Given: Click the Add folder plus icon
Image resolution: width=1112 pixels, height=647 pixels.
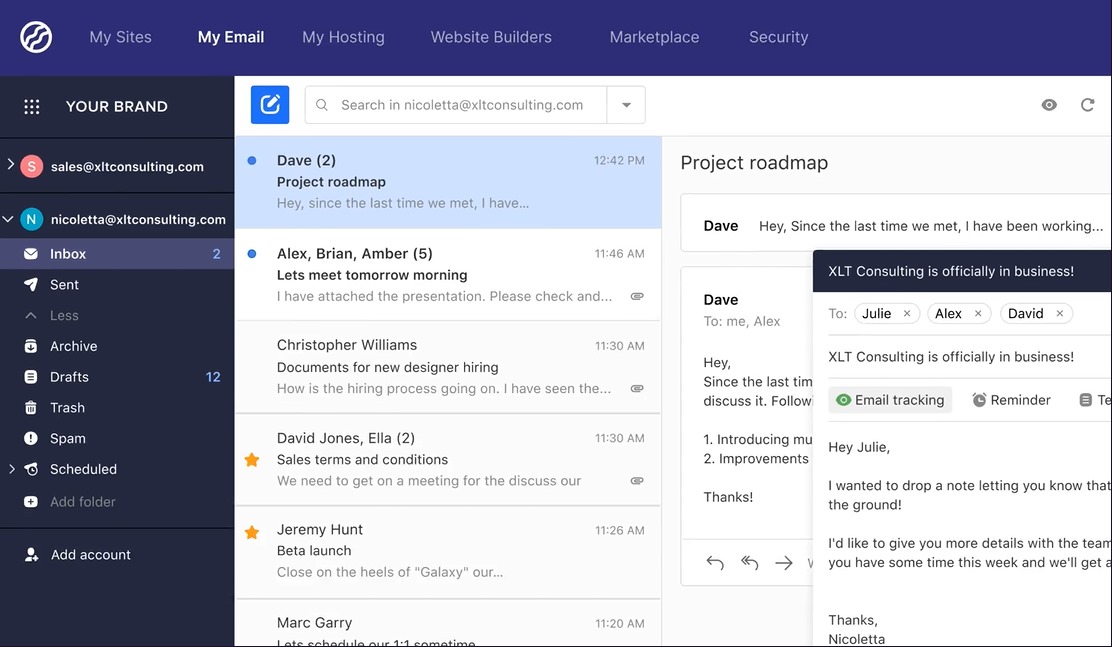Looking at the screenshot, I should click(x=30, y=502).
